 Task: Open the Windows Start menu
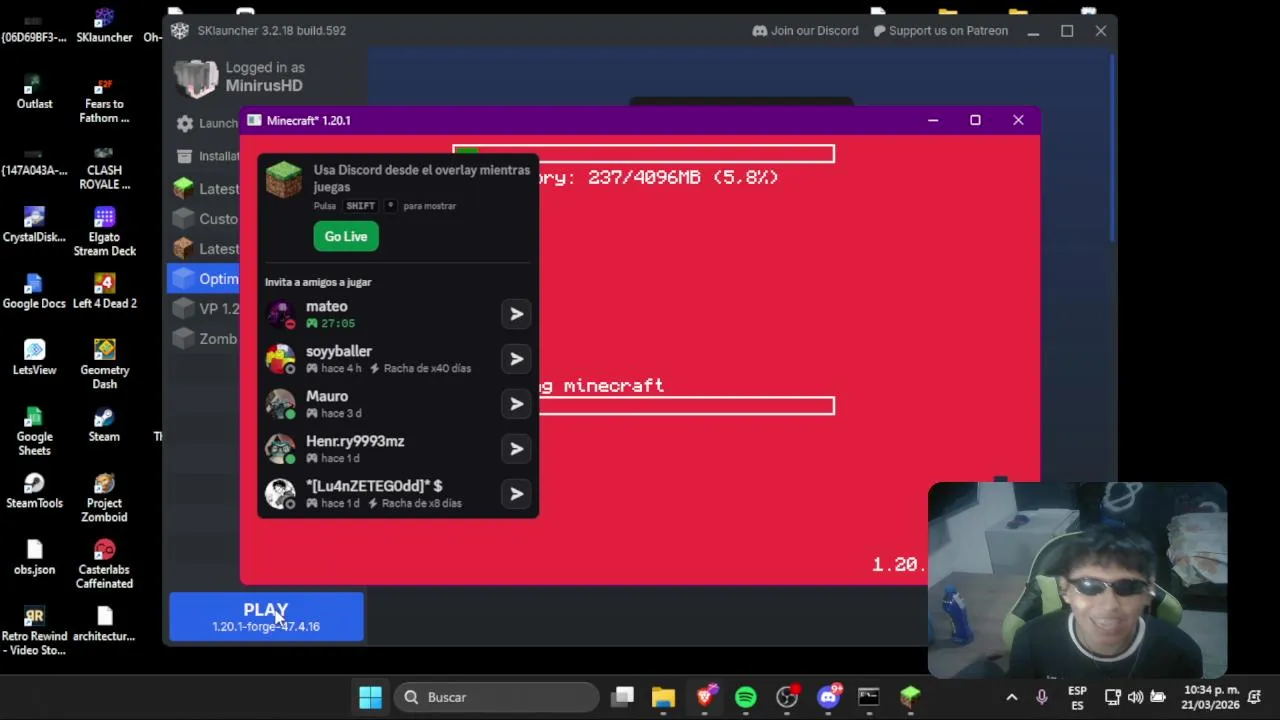click(x=370, y=697)
